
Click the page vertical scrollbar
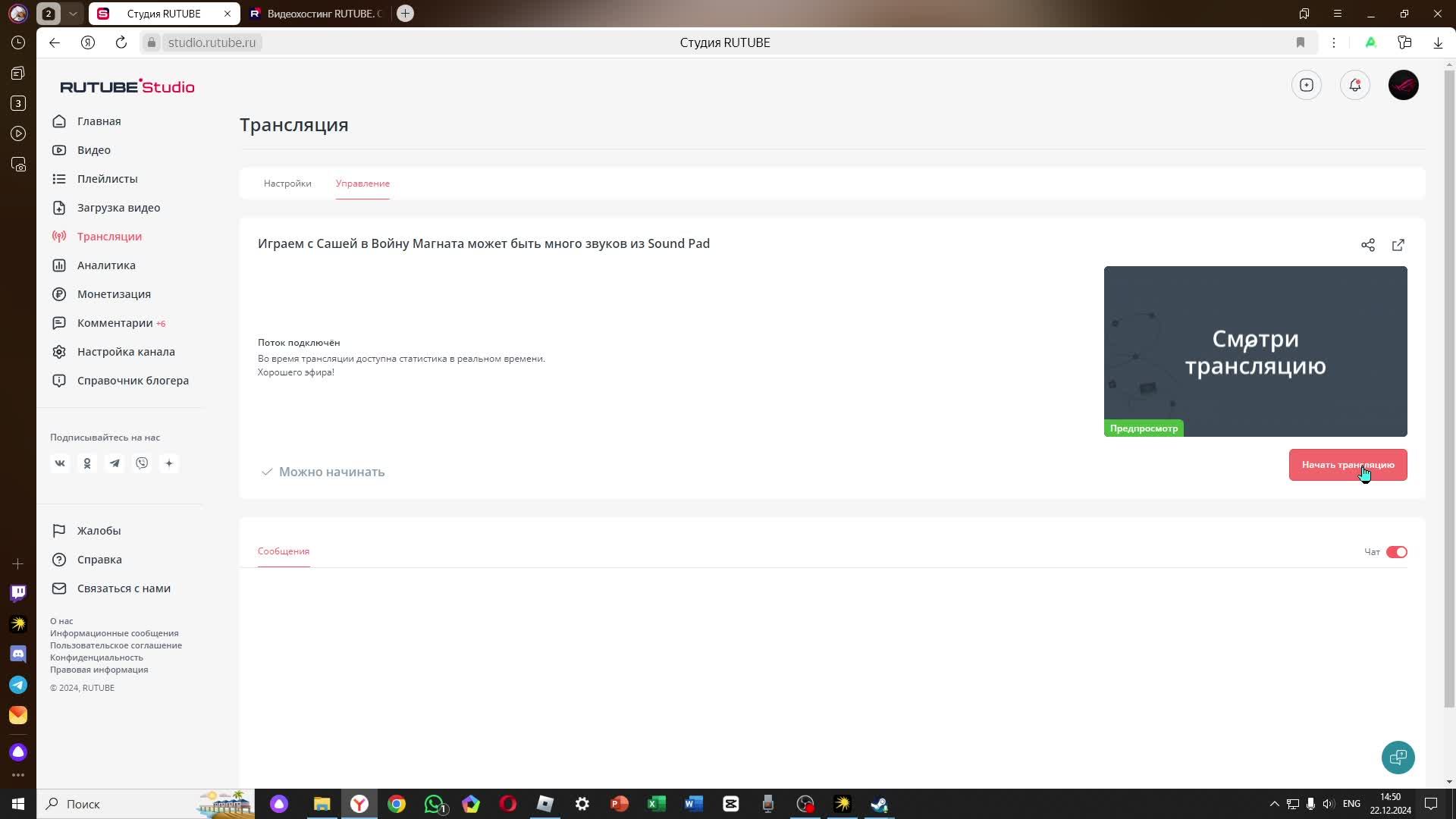click(1449, 391)
